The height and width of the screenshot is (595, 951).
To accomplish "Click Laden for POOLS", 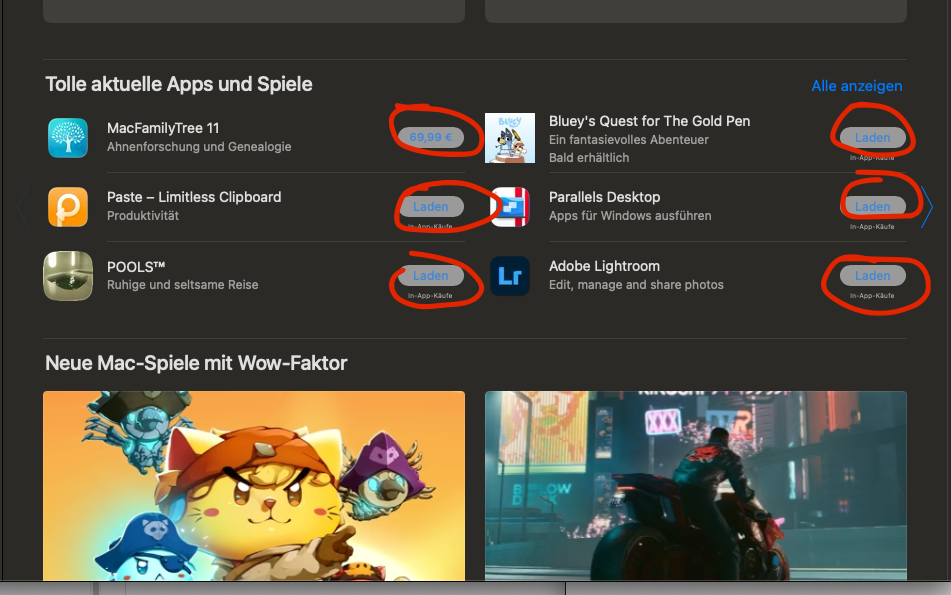I will click(431, 276).
